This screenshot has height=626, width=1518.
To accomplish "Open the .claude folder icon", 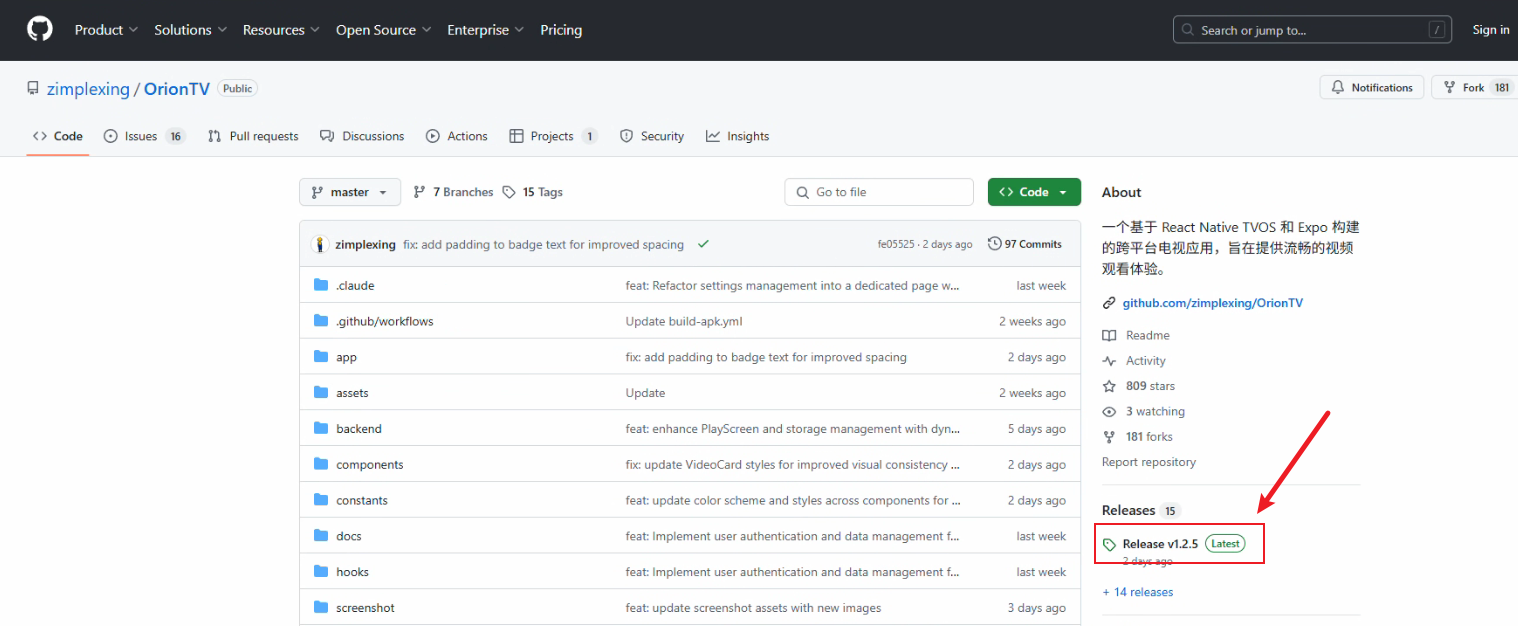I will point(321,285).
